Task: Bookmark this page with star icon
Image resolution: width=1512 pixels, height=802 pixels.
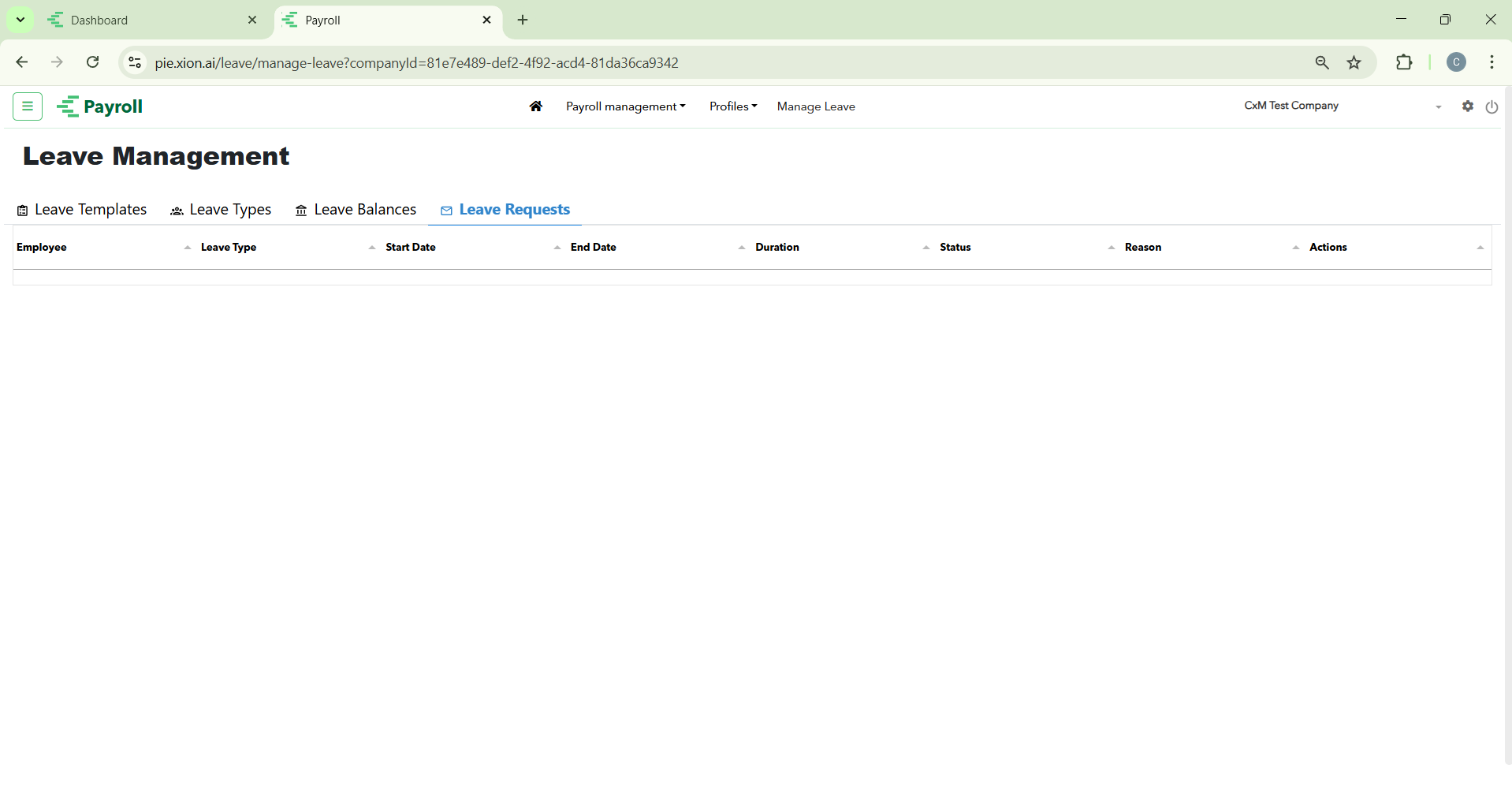Action: pos(1354,63)
